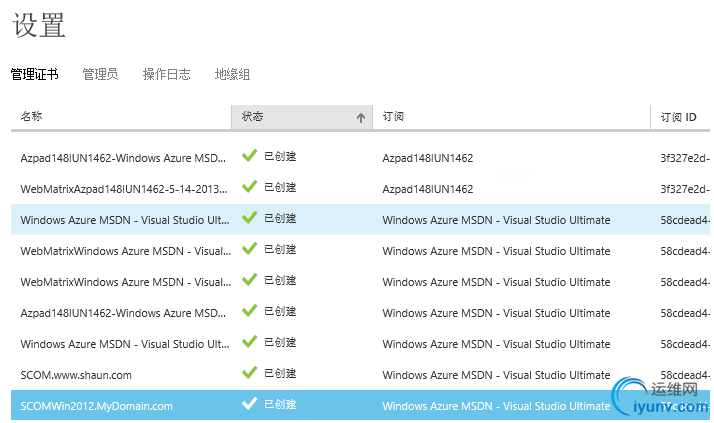This screenshot has width=714, height=423.
Task: Open the 管理证书 tab
Action: [x=34, y=74]
